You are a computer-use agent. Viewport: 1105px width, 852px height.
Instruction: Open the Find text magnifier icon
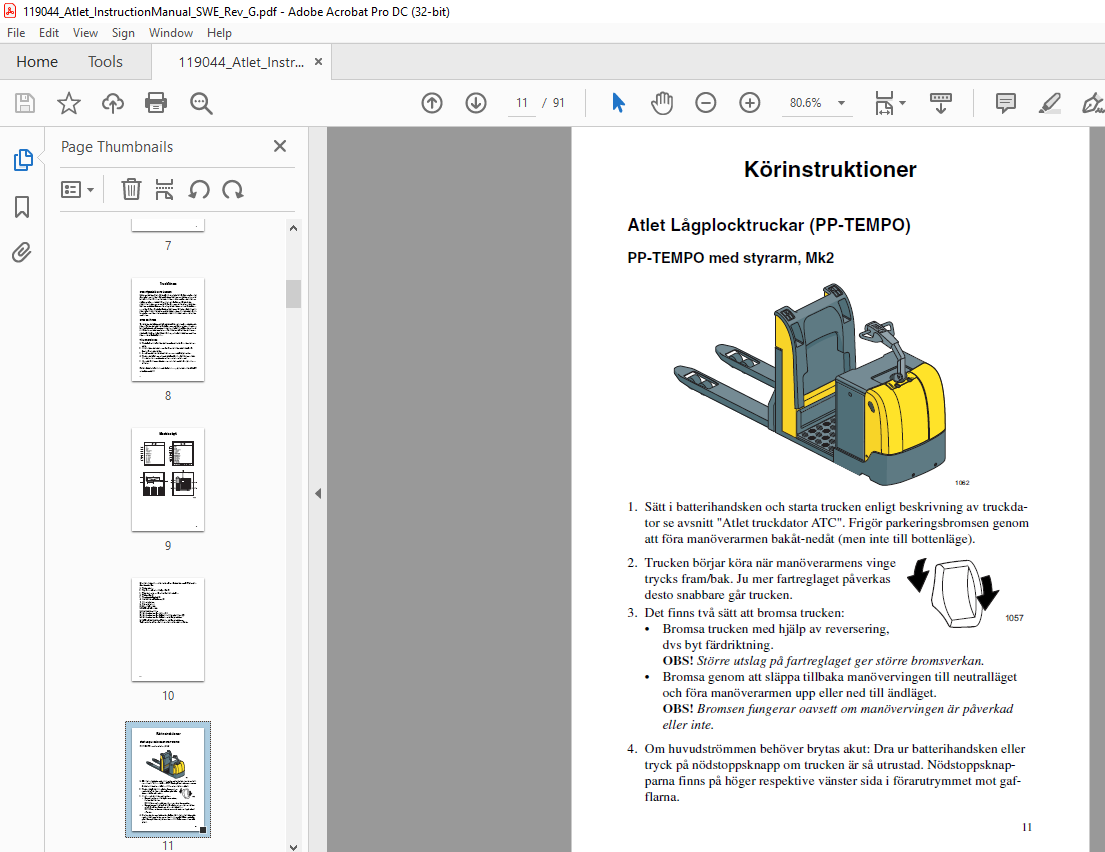point(201,103)
